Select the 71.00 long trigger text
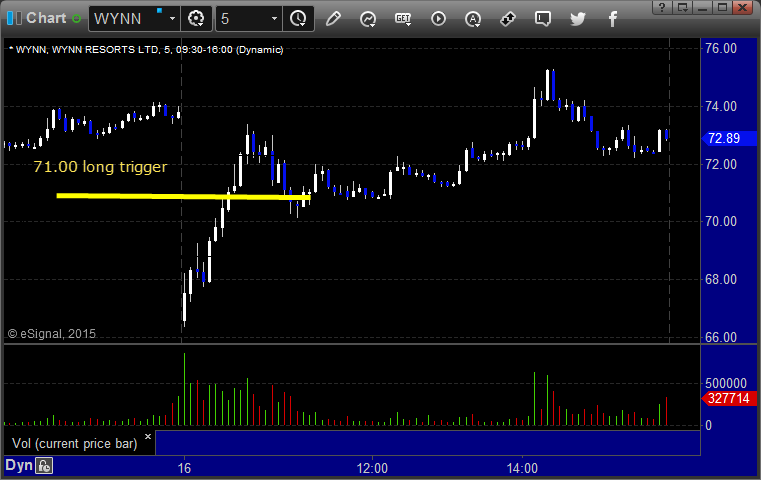This screenshot has height=480, width=761. tap(100, 166)
